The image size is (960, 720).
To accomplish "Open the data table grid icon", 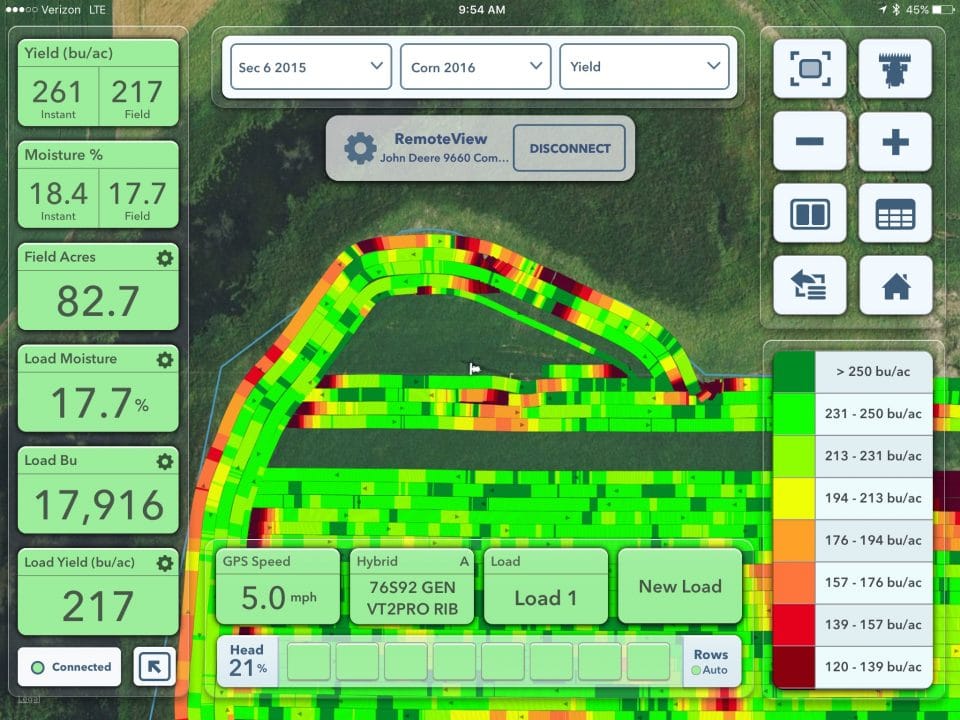I will click(895, 213).
